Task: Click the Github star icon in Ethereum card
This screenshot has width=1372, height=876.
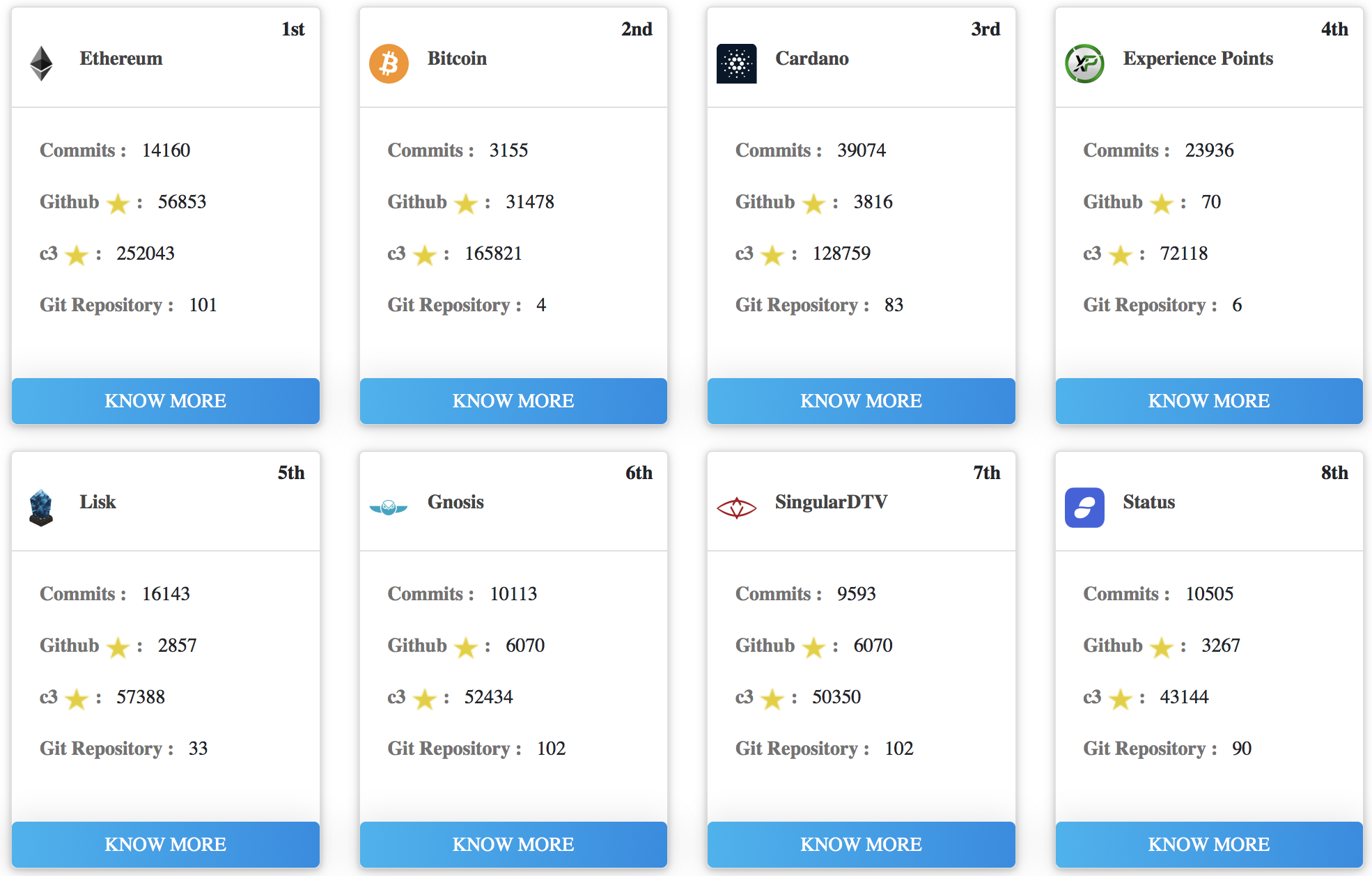Action: [x=118, y=203]
